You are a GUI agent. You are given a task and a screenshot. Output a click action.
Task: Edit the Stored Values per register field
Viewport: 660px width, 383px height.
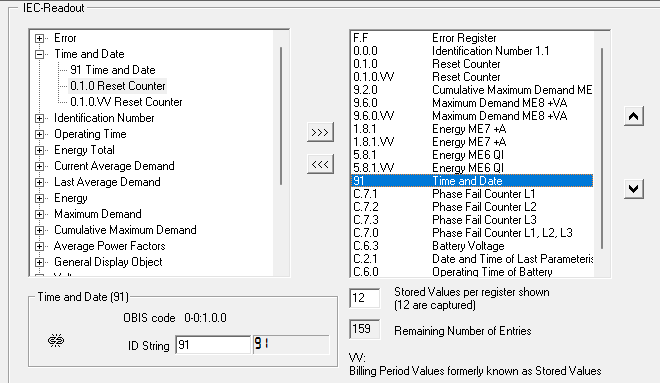[x=365, y=298]
